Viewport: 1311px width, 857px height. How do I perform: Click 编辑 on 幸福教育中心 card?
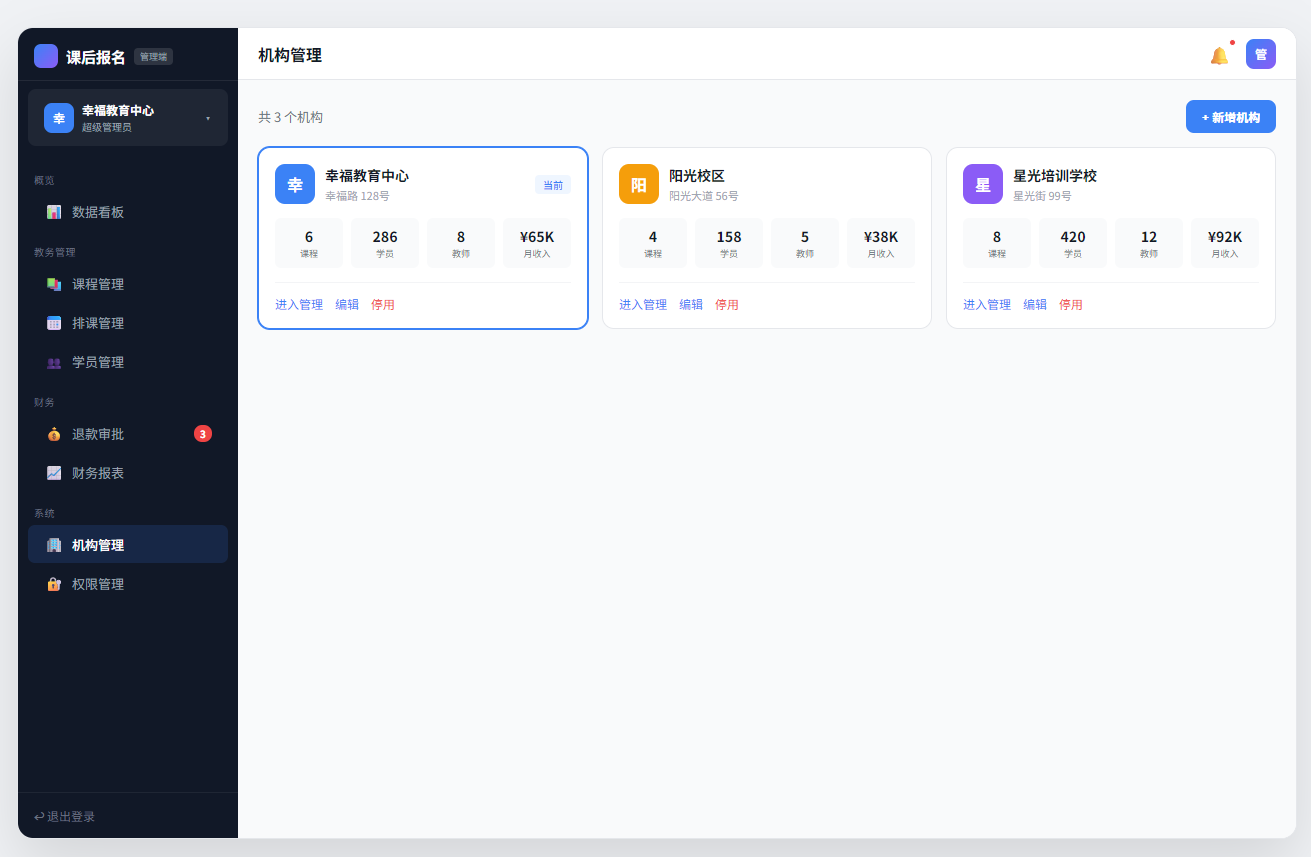347,305
